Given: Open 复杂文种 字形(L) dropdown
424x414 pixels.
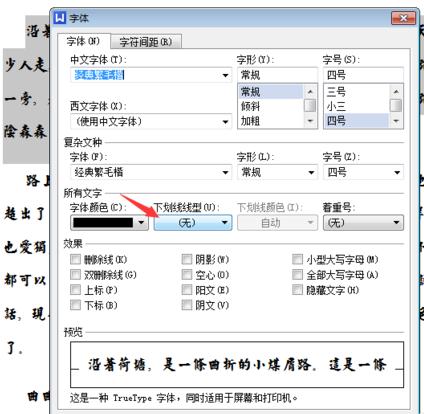Looking at the screenshot, I should [x=277, y=172].
